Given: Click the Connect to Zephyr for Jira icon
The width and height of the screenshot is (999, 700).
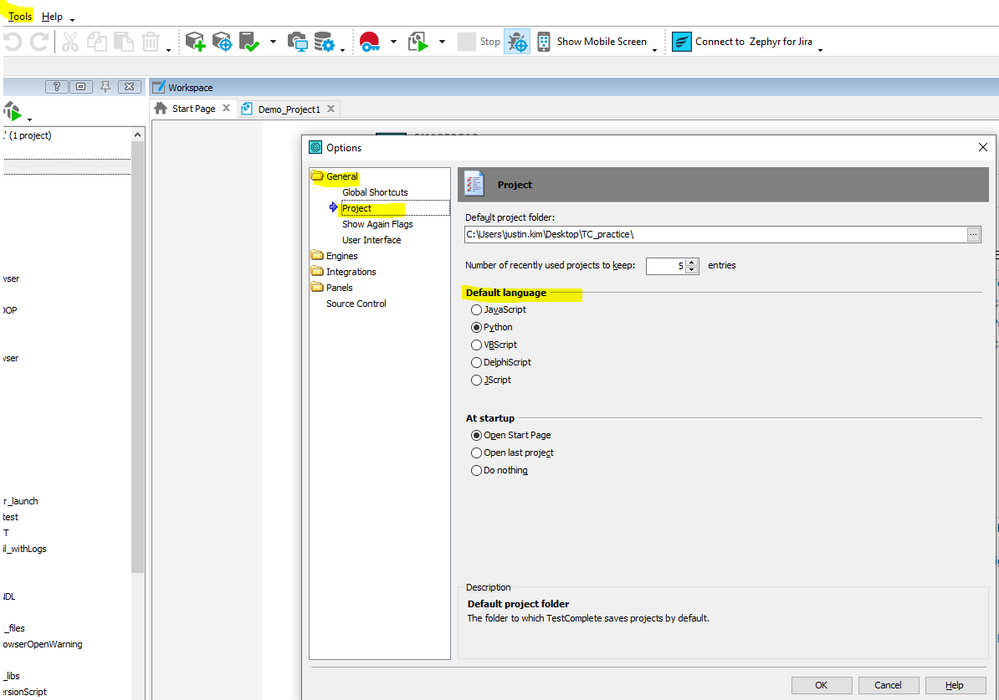Looking at the screenshot, I should (681, 42).
